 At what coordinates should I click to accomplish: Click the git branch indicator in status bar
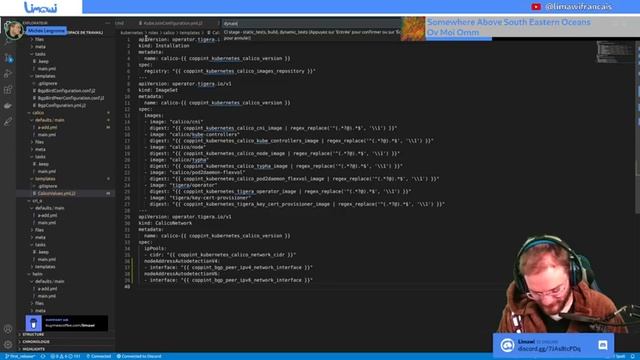(19, 356)
